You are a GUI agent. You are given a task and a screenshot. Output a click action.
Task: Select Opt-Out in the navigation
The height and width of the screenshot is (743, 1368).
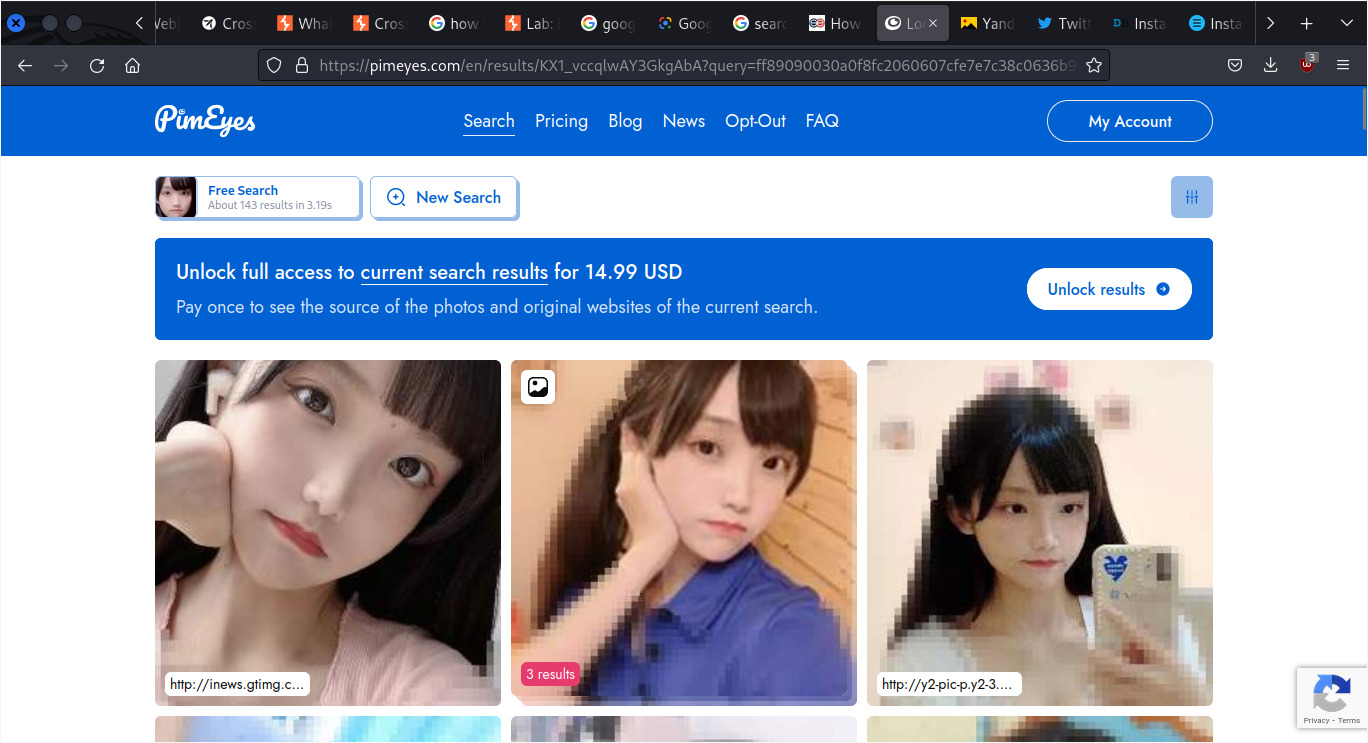coord(755,120)
